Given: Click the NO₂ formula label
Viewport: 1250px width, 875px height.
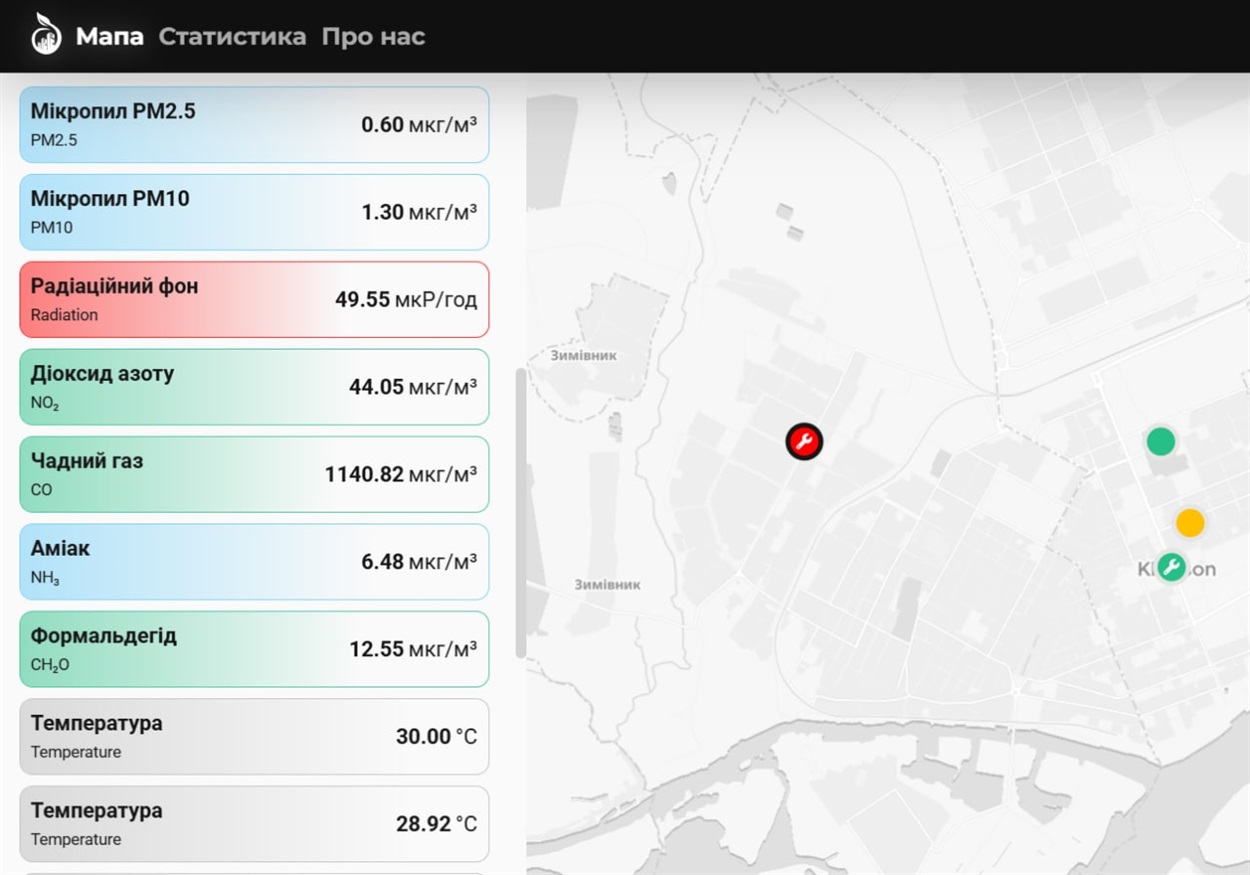Looking at the screenshot, I should coord(47,403).
